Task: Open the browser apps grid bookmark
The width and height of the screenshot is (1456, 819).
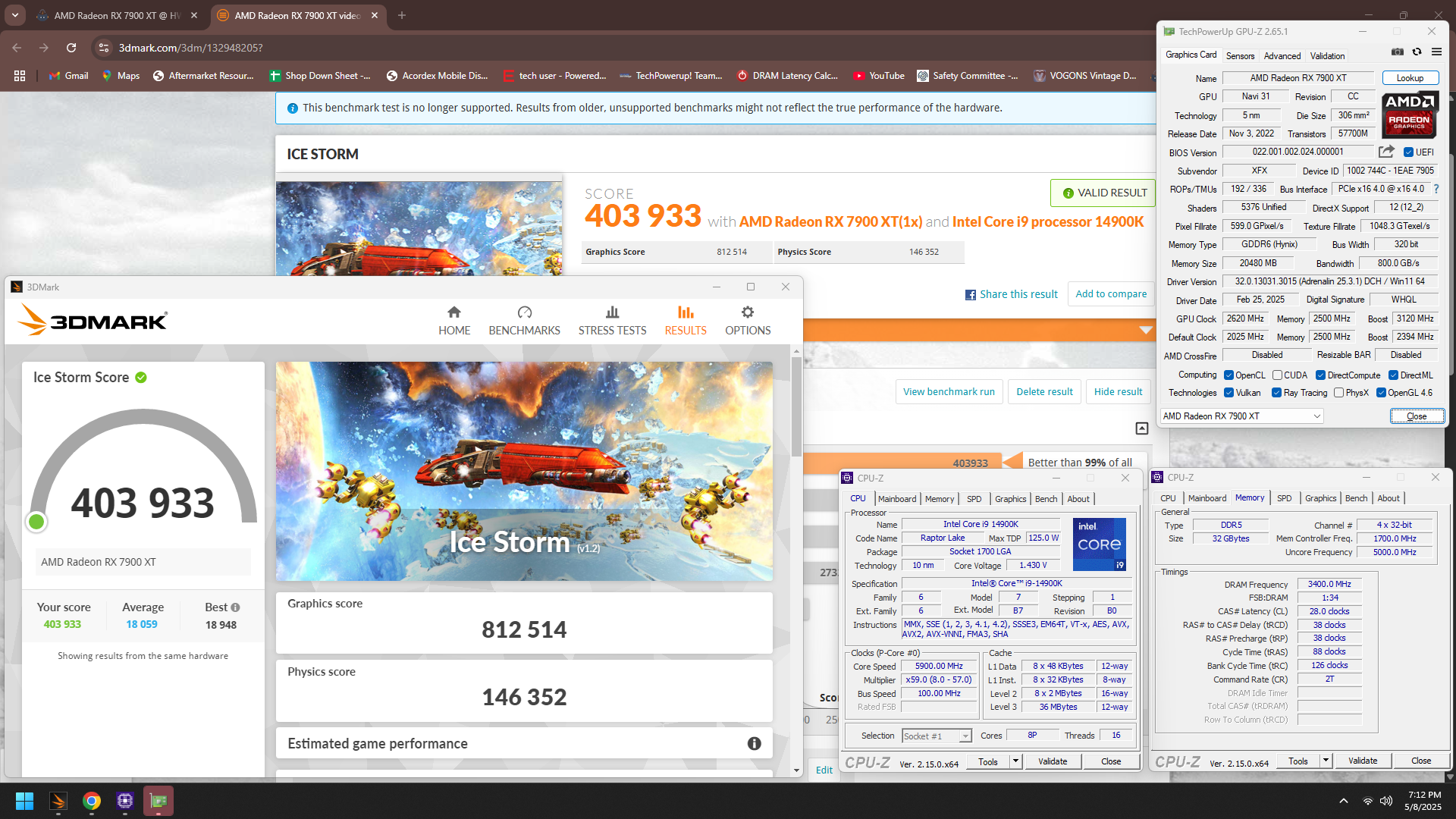Action: coord(20,76)
